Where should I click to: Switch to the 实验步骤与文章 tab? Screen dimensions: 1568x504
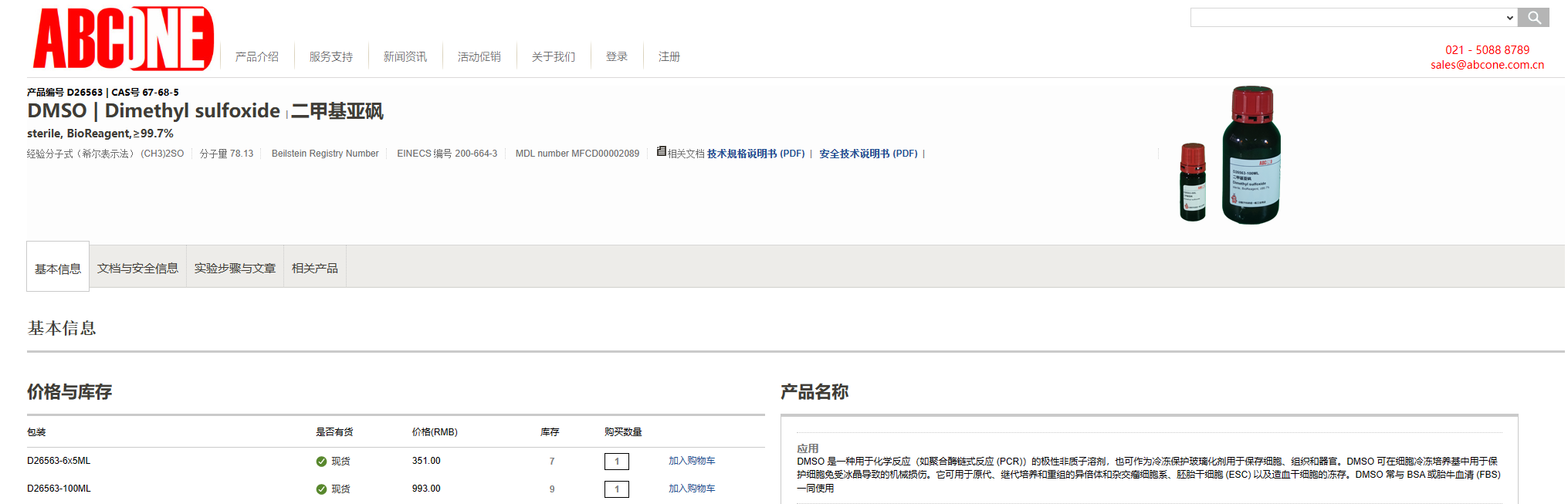(x=235, y=268)
